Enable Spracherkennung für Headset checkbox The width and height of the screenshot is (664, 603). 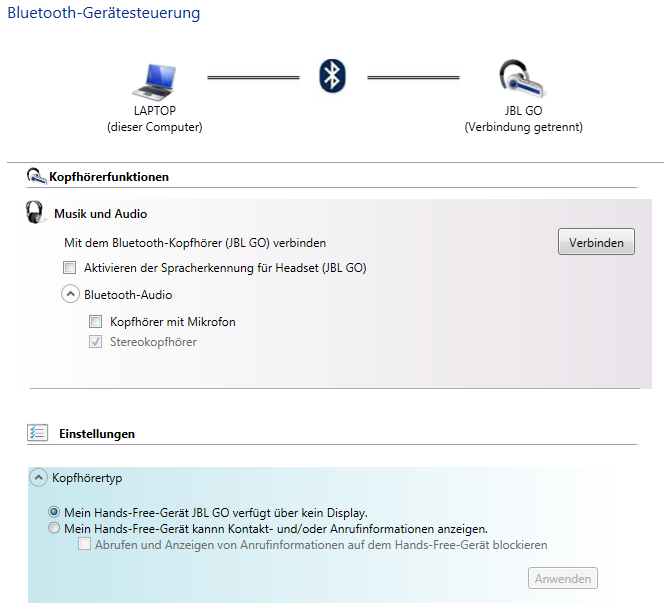tap(69, 268)
